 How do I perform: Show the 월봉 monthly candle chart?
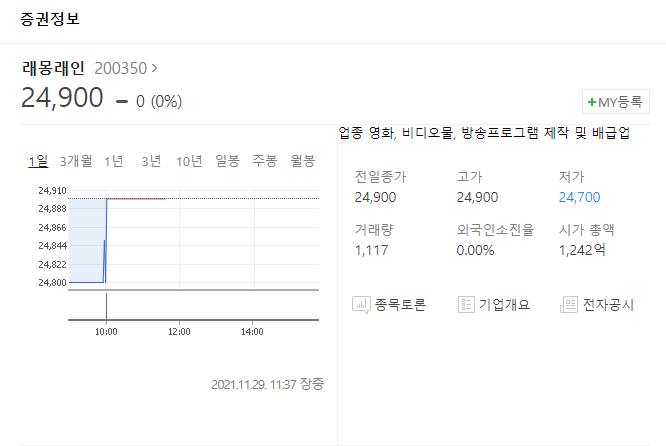[302, 161]
